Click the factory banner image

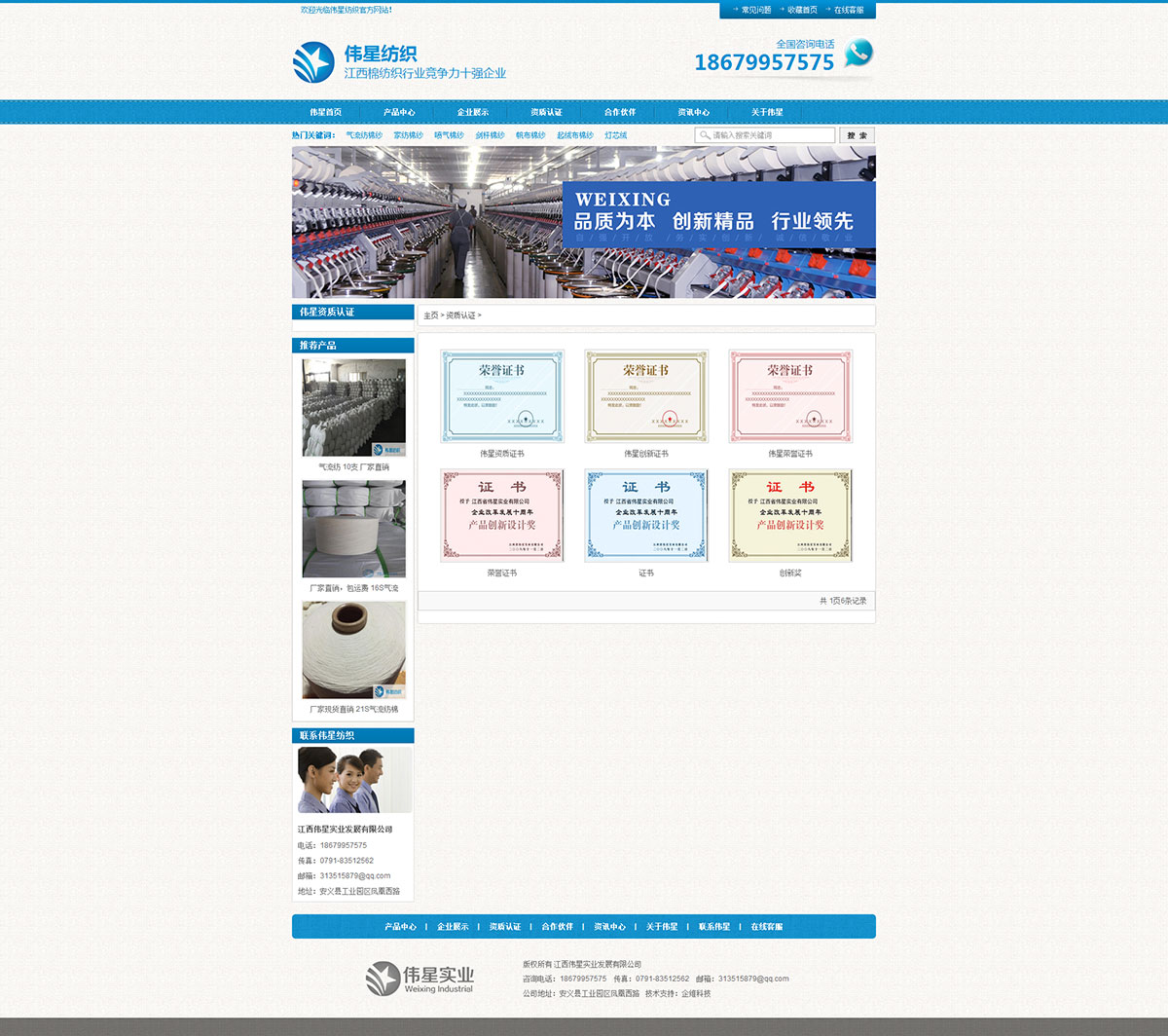click(584, 222)
